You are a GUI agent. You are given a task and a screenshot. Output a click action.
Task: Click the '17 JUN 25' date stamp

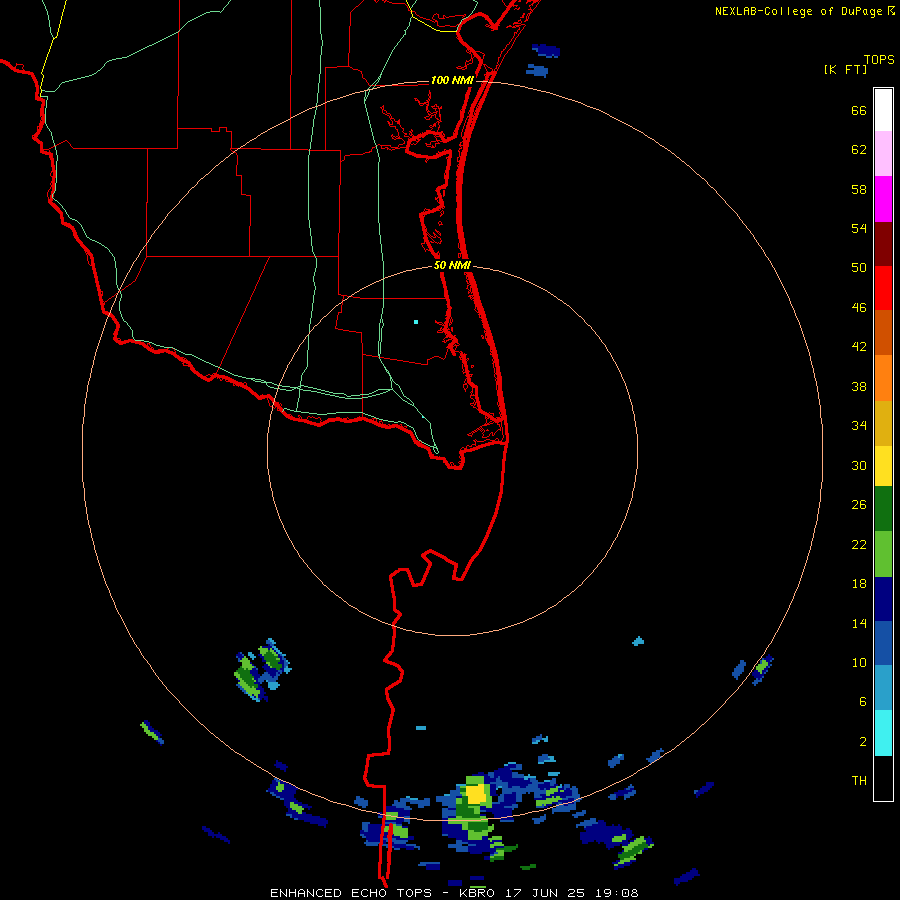[545, 893]
